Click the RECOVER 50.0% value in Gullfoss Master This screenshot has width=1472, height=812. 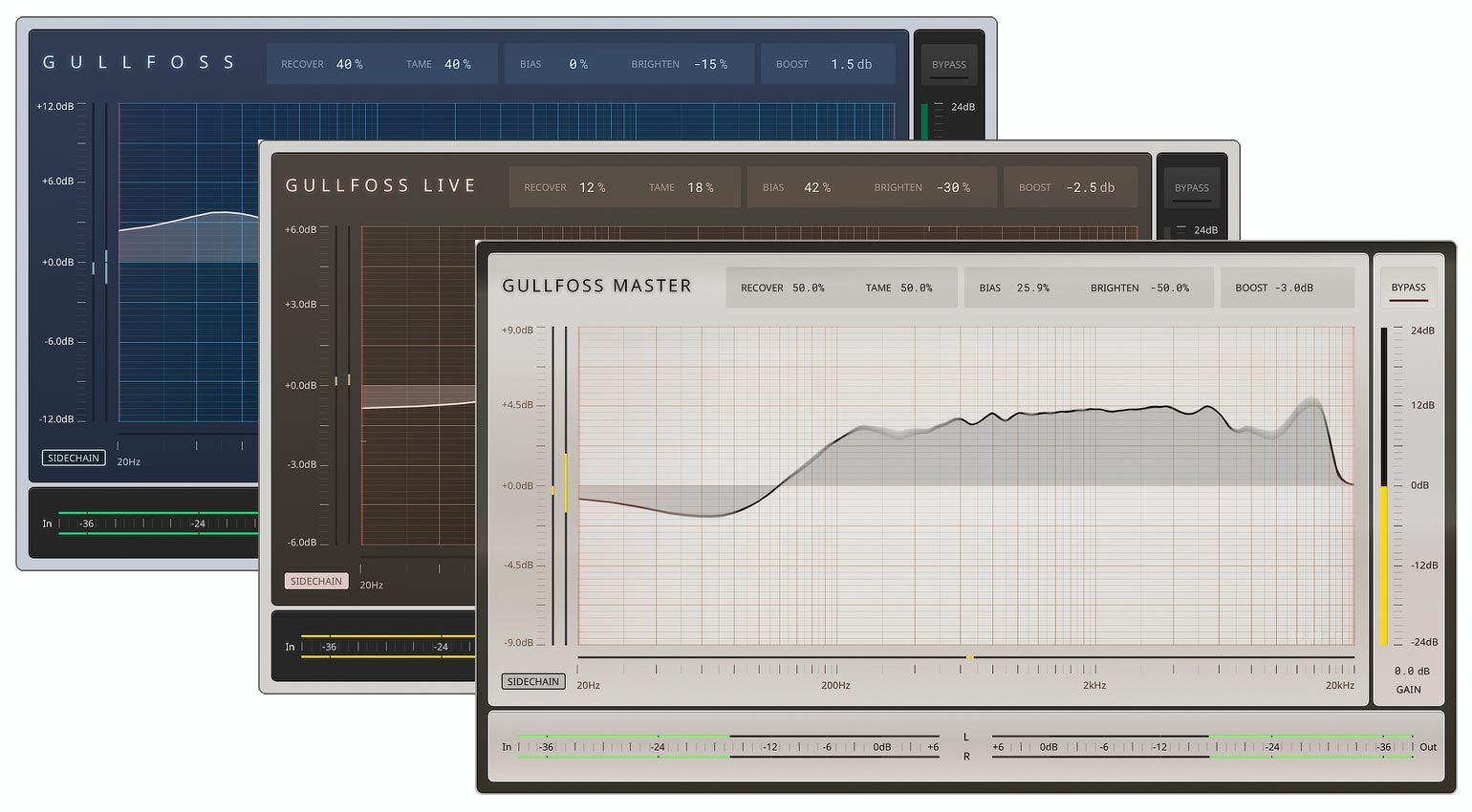(808, 288)
